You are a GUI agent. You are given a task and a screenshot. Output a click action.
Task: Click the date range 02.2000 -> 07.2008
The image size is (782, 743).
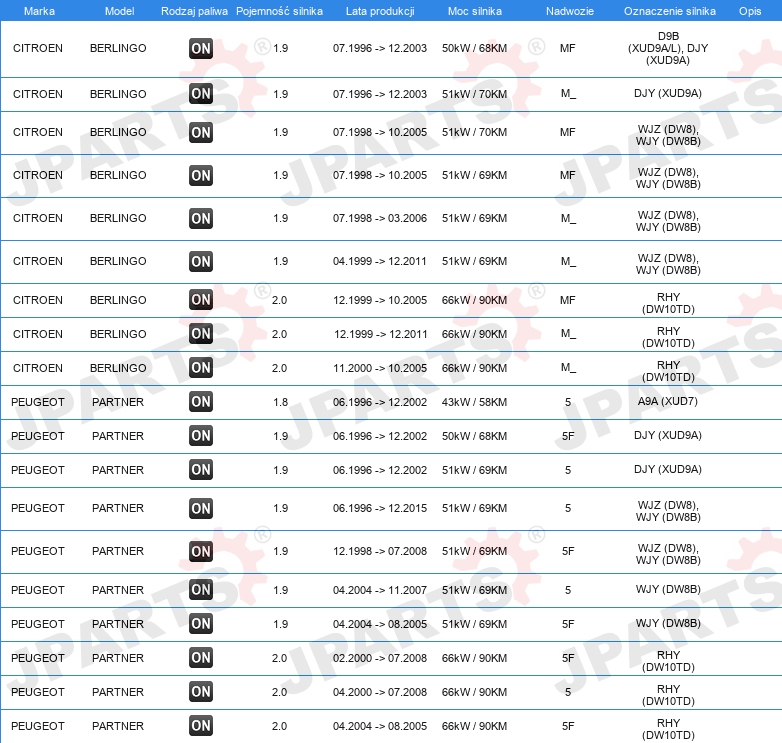(380, 658)
